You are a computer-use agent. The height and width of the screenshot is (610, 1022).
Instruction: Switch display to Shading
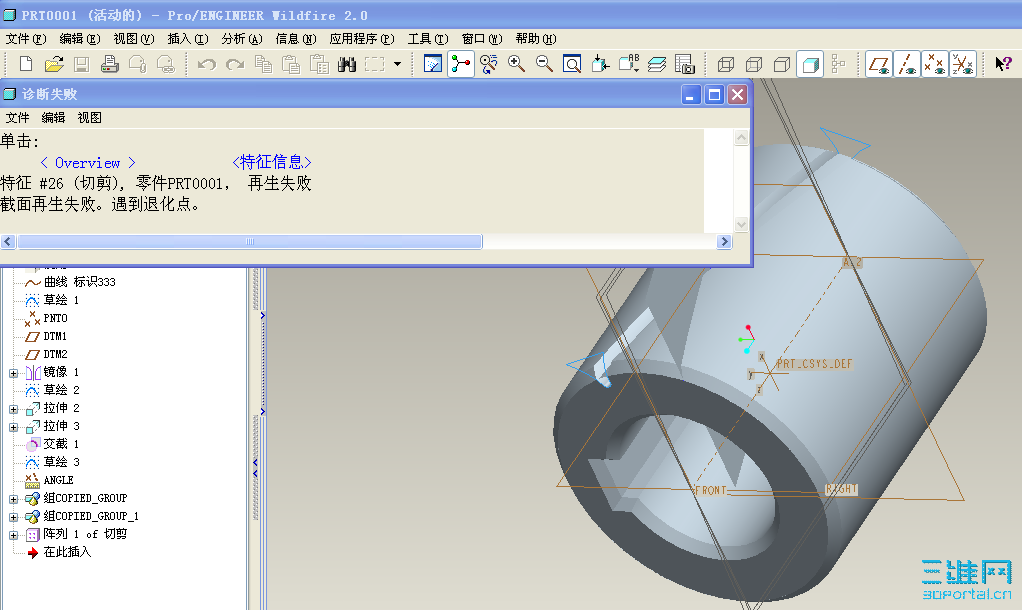coord(810,64)
